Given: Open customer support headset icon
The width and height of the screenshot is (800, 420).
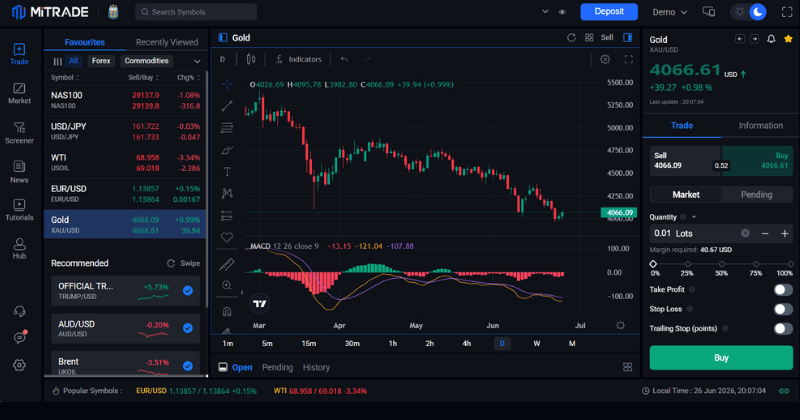Looking at the screenshot, I should [x=19, y=311].
